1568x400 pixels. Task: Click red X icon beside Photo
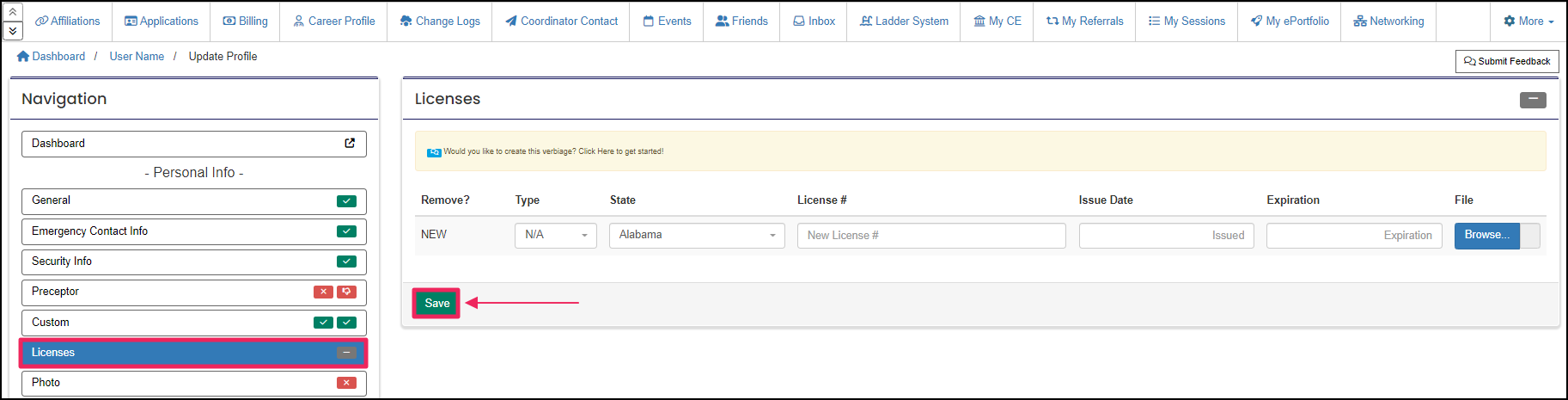point(346,383)
